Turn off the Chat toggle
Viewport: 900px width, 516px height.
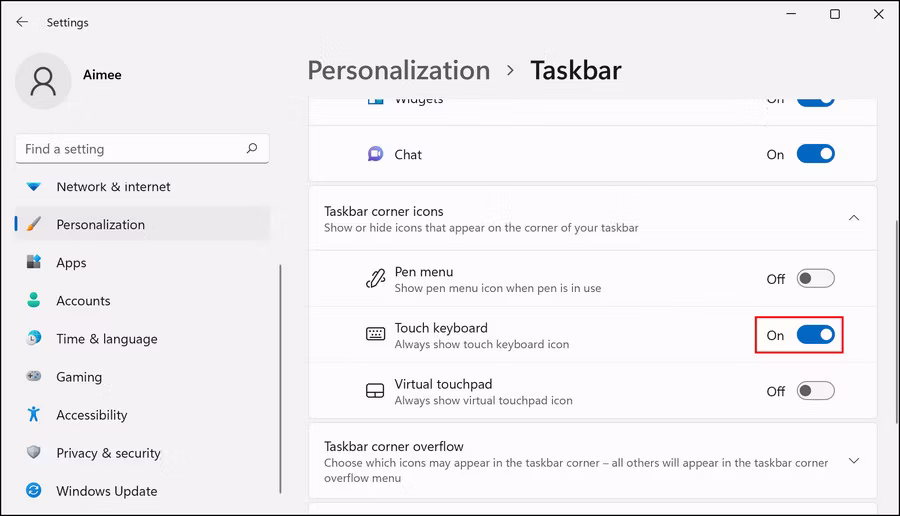click(815, 154)
